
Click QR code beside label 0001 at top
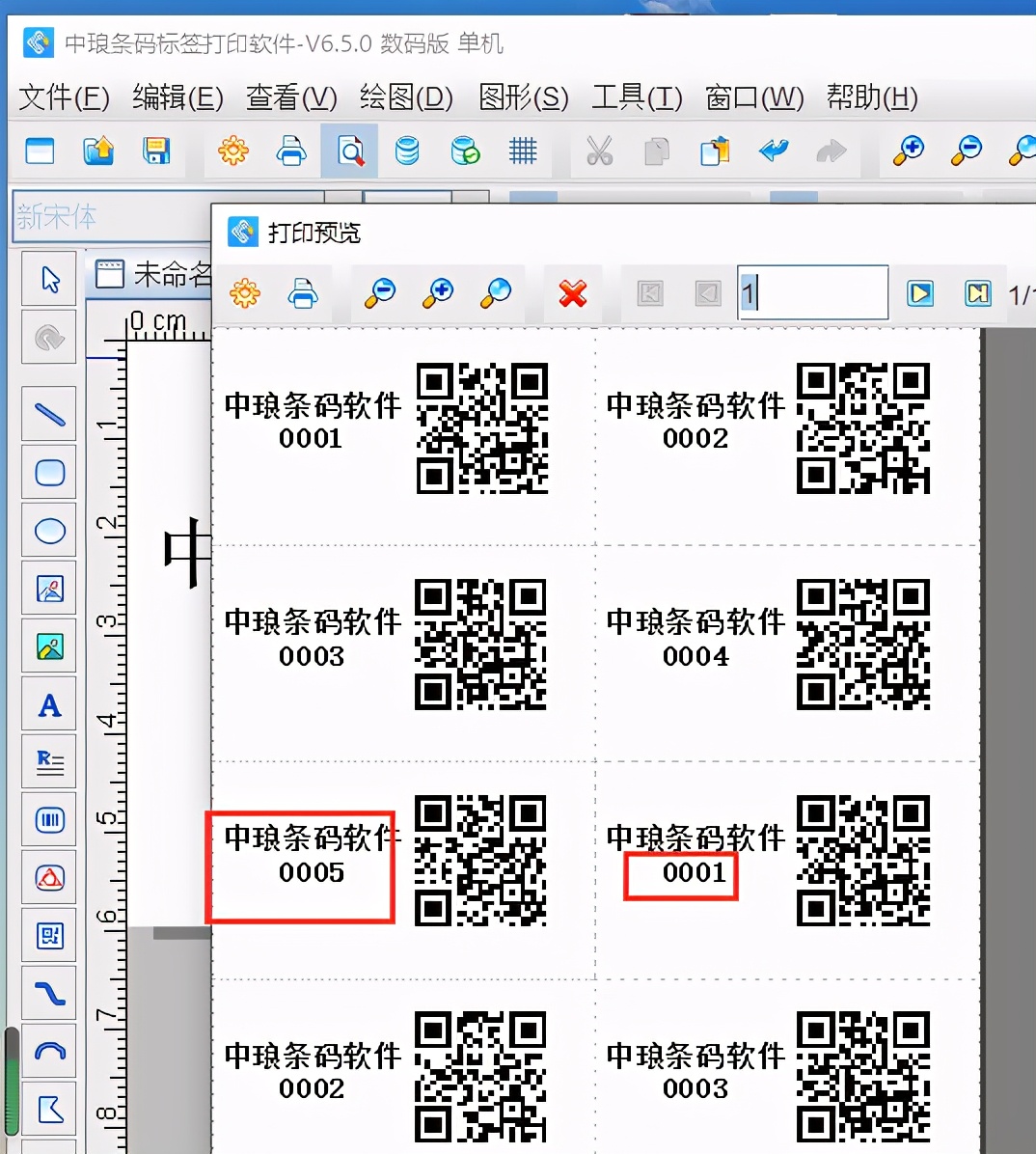click(x=482, y=427)
